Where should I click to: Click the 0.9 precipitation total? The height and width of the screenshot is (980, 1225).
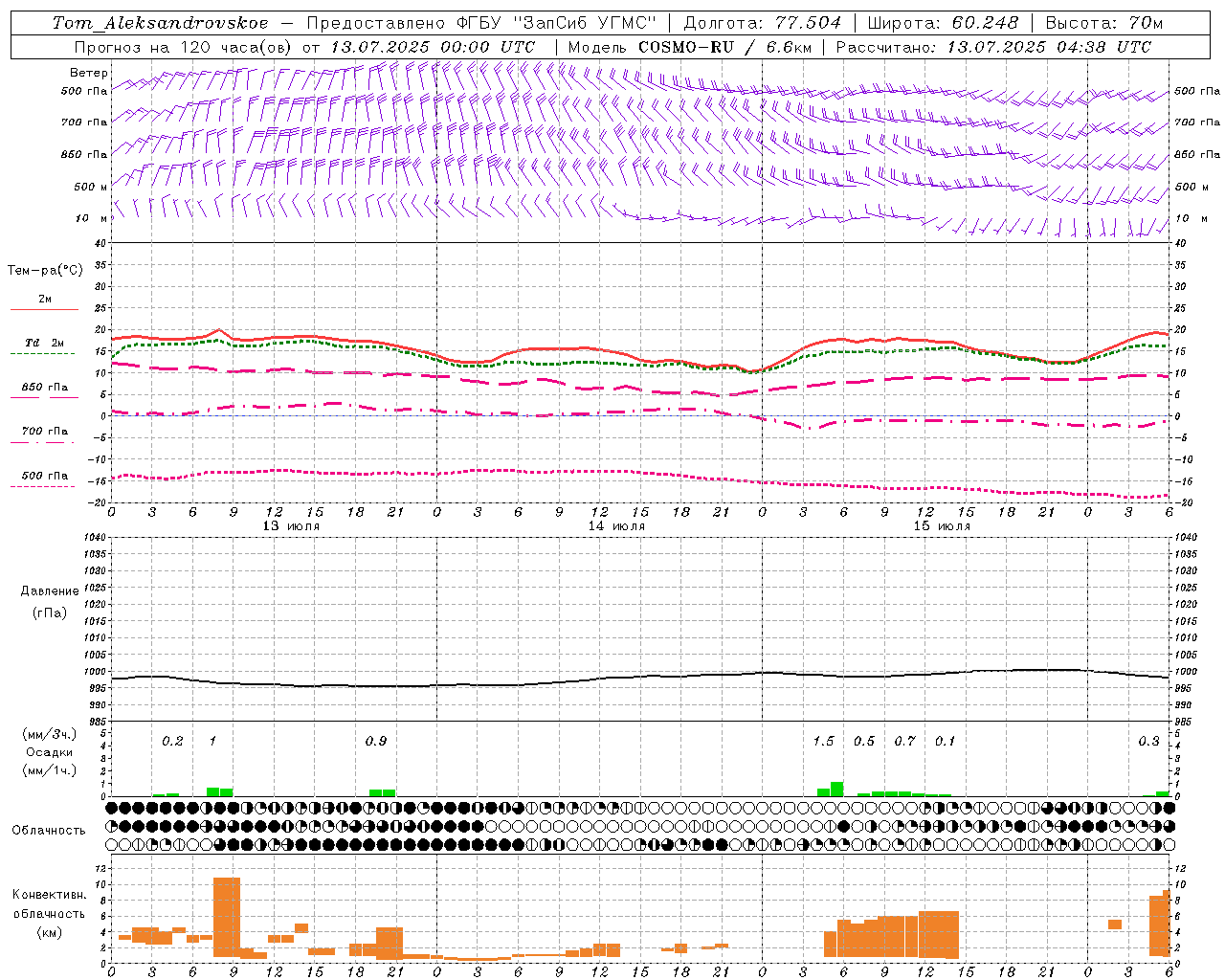pos(376,741)
